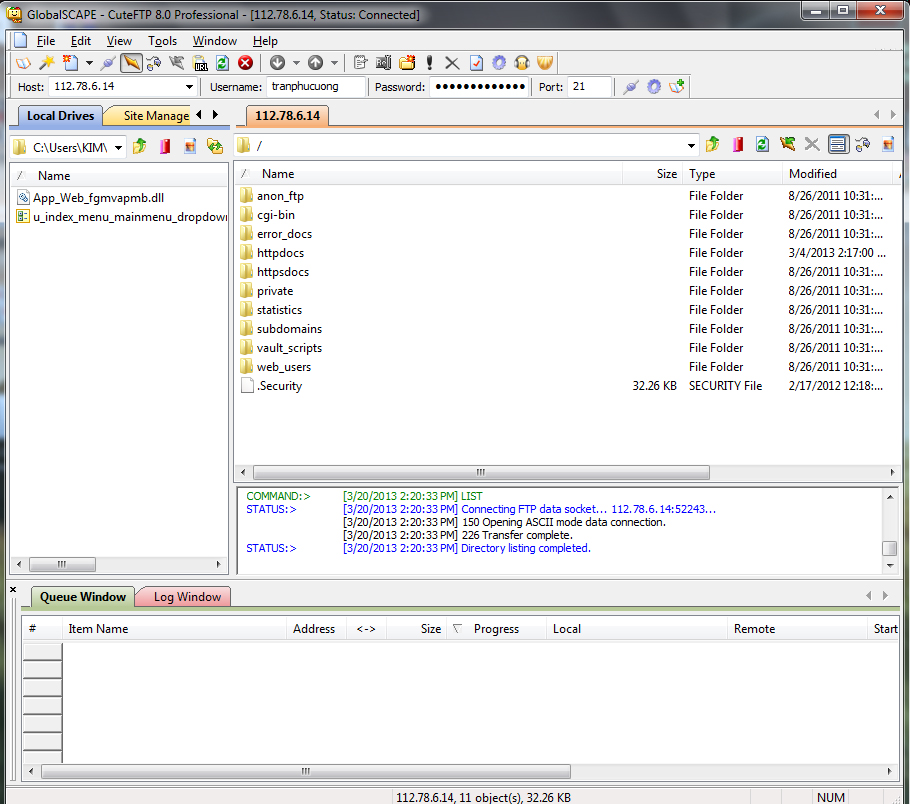The height and width of the screenshot is (804, 910).
Task: Click the headset support icon
Action: [522, 63]
